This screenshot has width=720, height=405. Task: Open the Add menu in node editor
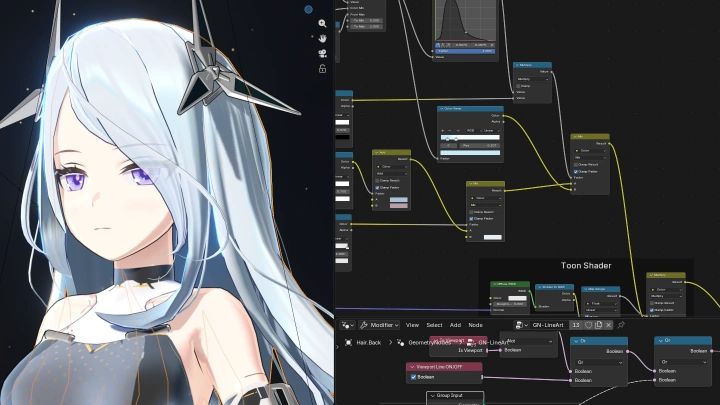pos(455,325)
